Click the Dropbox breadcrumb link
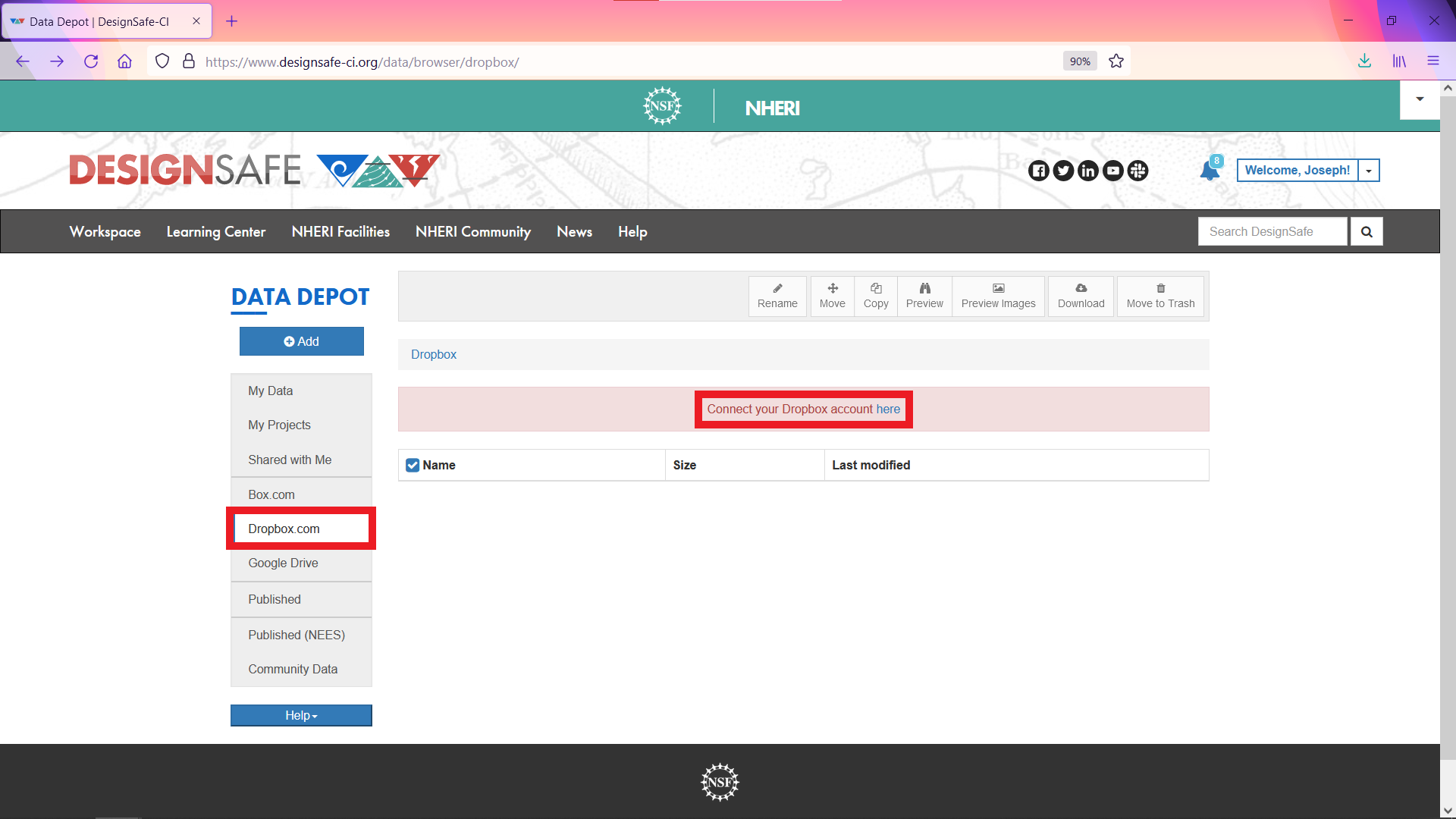This screenshot has height=819, width=1456. pos(434,354)
